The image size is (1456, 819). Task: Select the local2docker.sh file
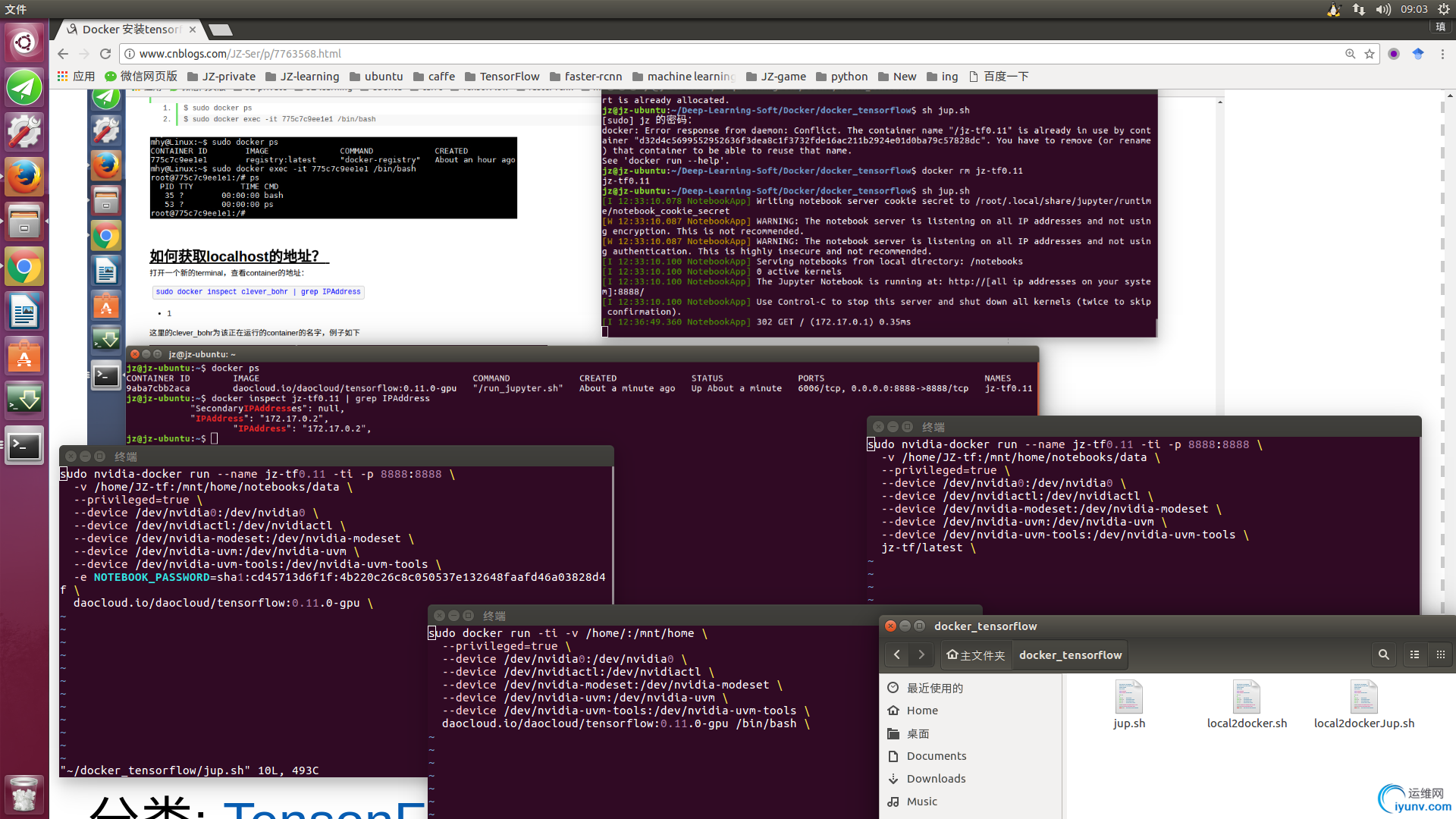pyautogui.click(x=1247, y=704)
